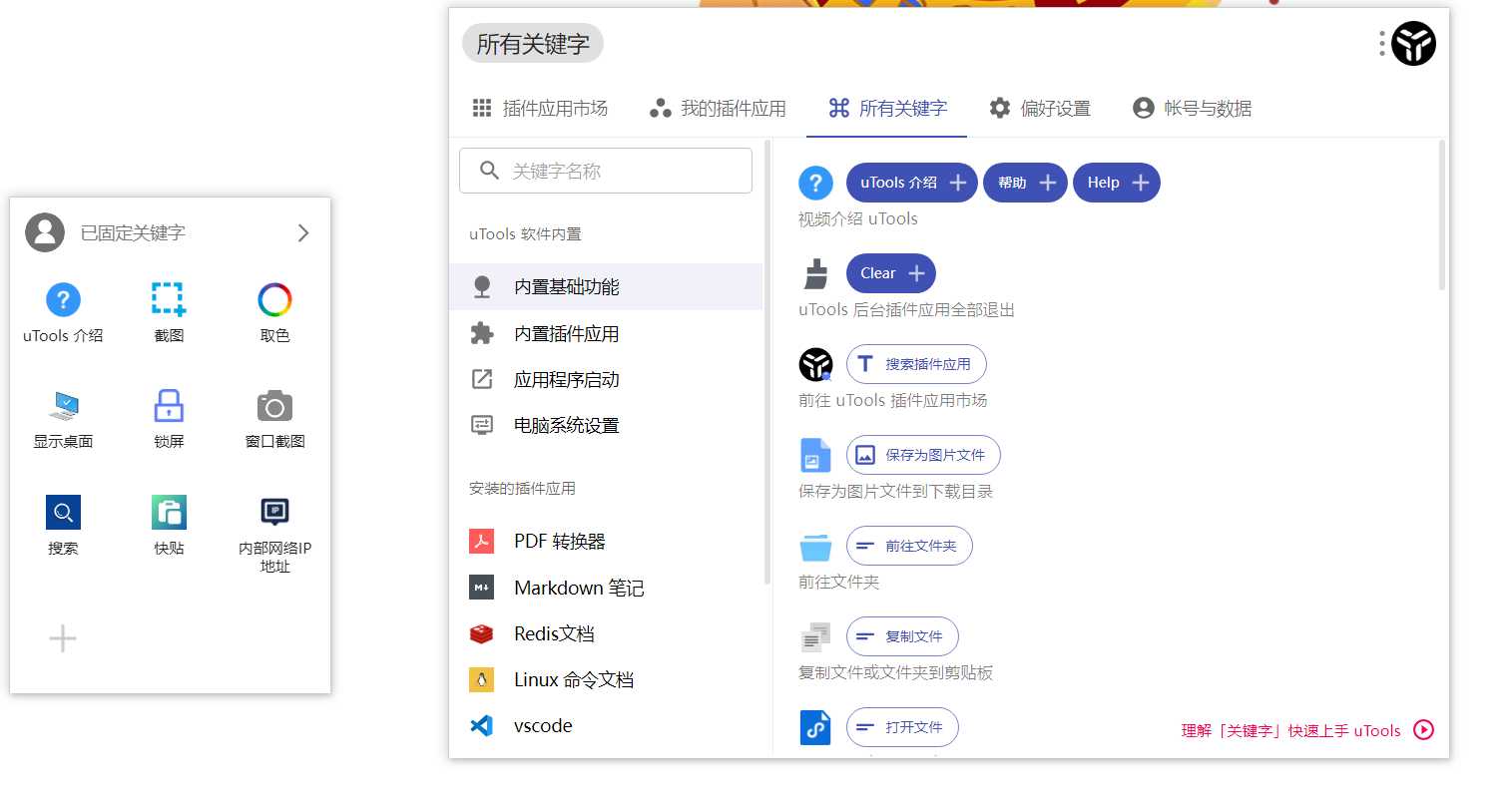
Task: Click the 前往文件夹 keyword button
Action: tap(909, 546)
